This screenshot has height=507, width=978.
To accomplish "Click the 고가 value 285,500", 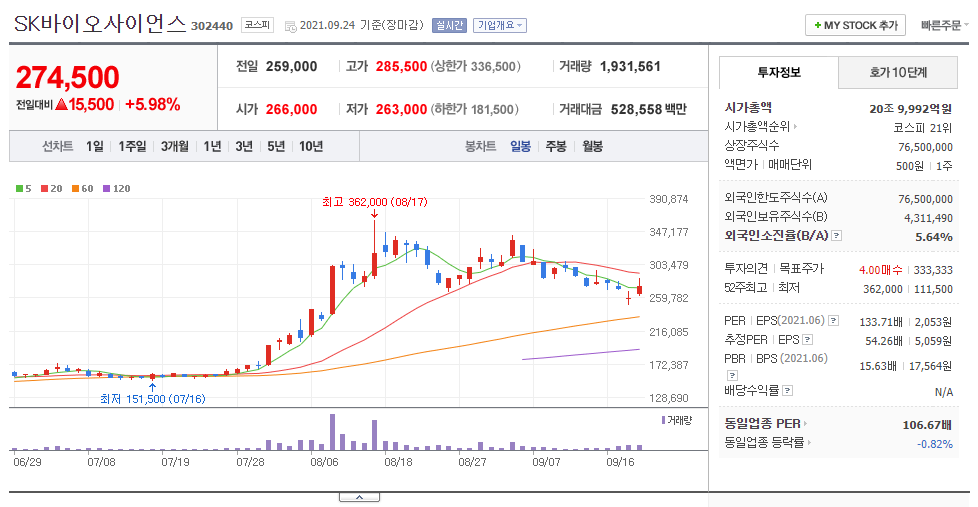I will 401,66.
